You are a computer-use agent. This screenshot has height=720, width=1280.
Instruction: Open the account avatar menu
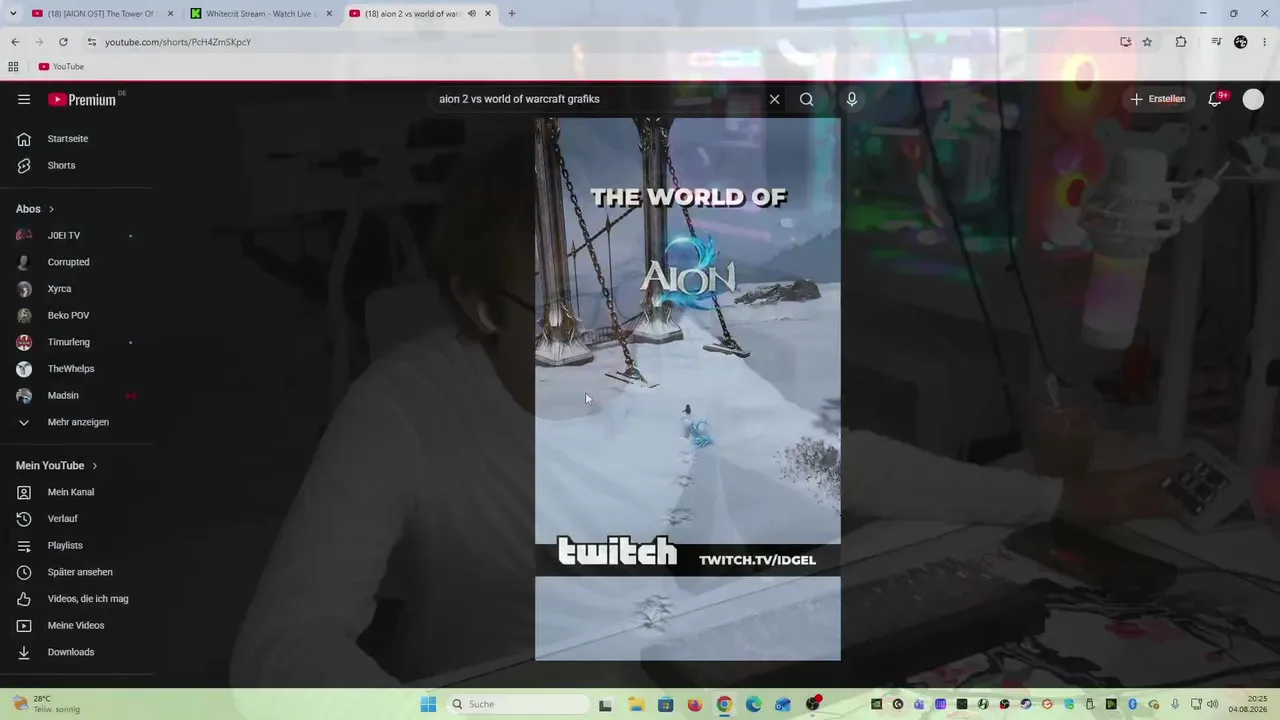(1253, 99)
